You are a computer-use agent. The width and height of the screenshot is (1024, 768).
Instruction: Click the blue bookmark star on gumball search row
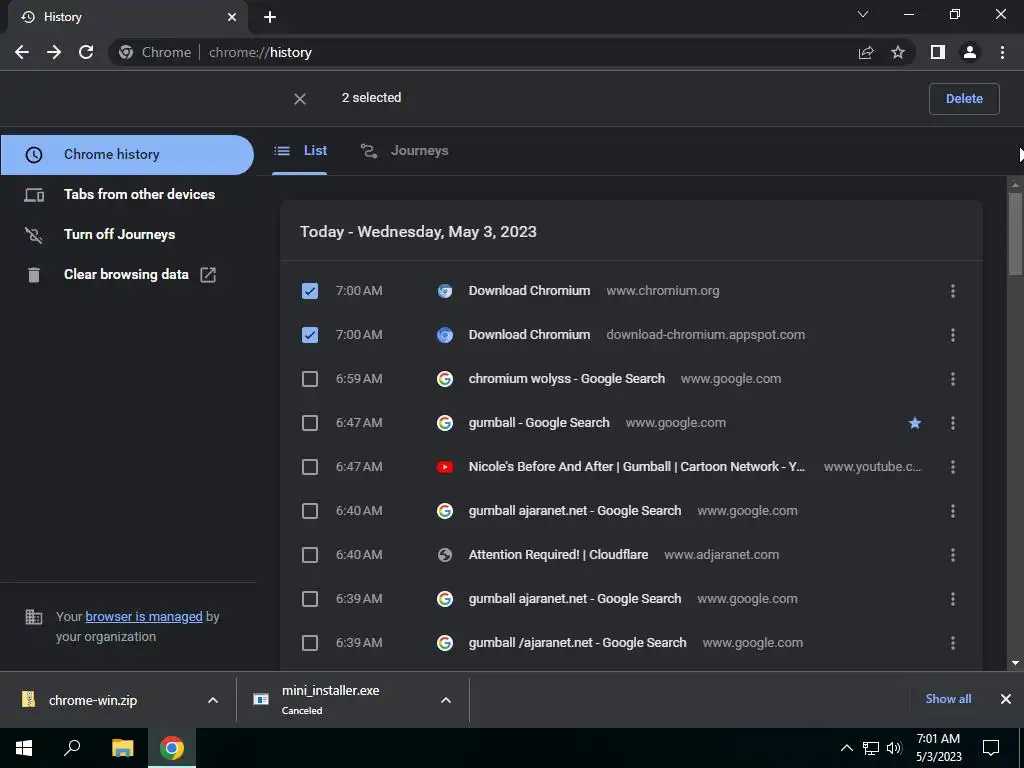pyautogui.click(x=915, y=423)
